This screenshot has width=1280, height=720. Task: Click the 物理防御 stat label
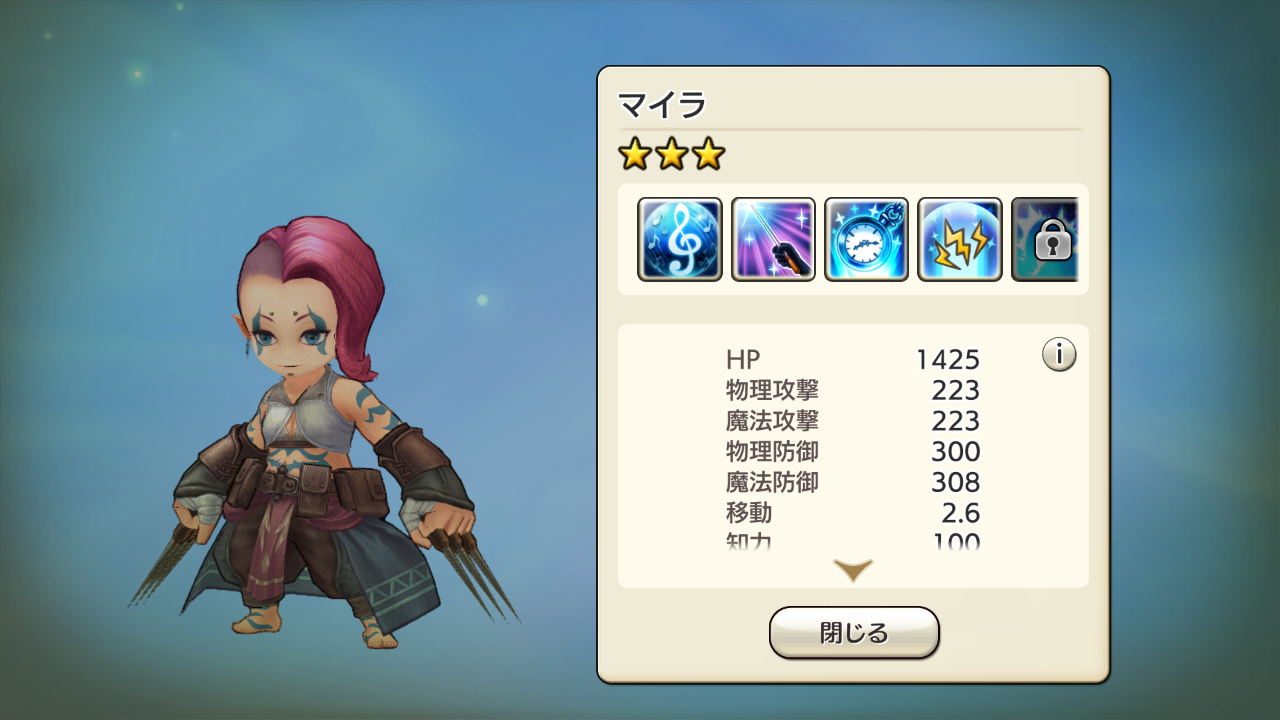pos(772,452)
